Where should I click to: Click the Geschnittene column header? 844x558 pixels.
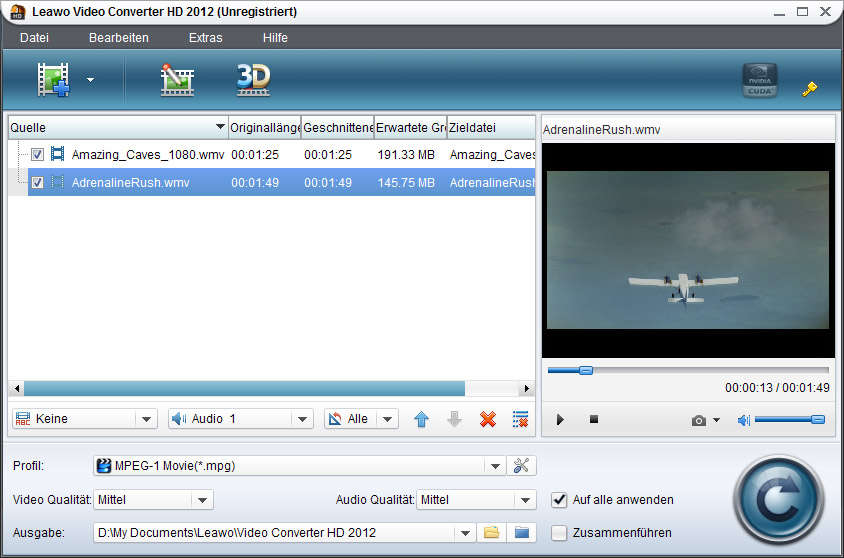[x=337, y=128]
